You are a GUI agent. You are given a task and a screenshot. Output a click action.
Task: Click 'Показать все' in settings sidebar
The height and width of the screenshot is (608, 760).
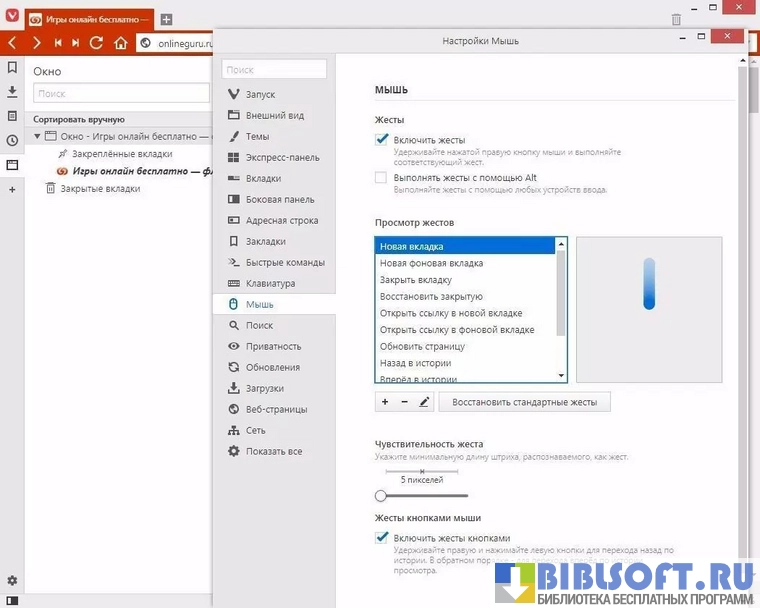point(273,451)
